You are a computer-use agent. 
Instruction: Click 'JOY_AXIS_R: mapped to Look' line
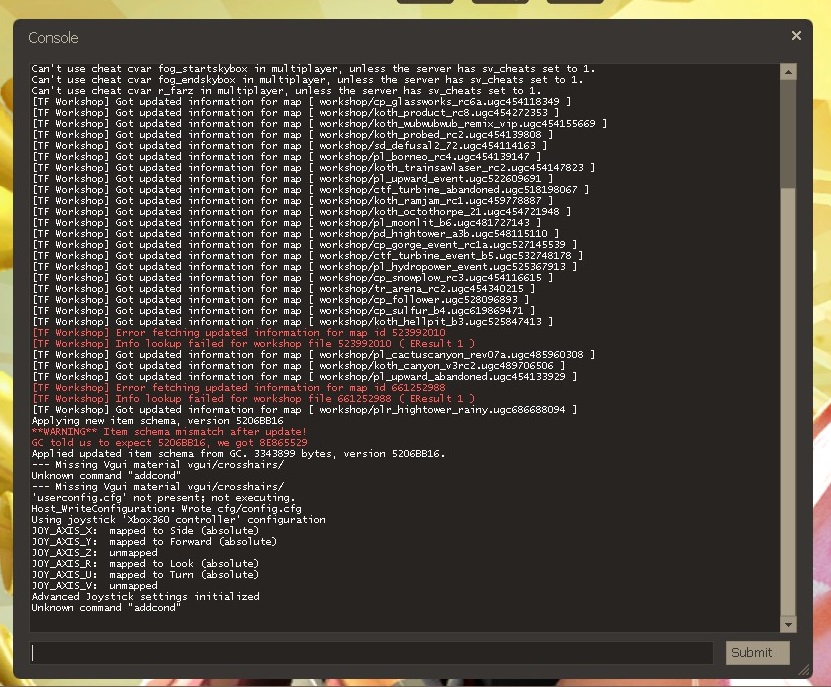pos(145,563)
